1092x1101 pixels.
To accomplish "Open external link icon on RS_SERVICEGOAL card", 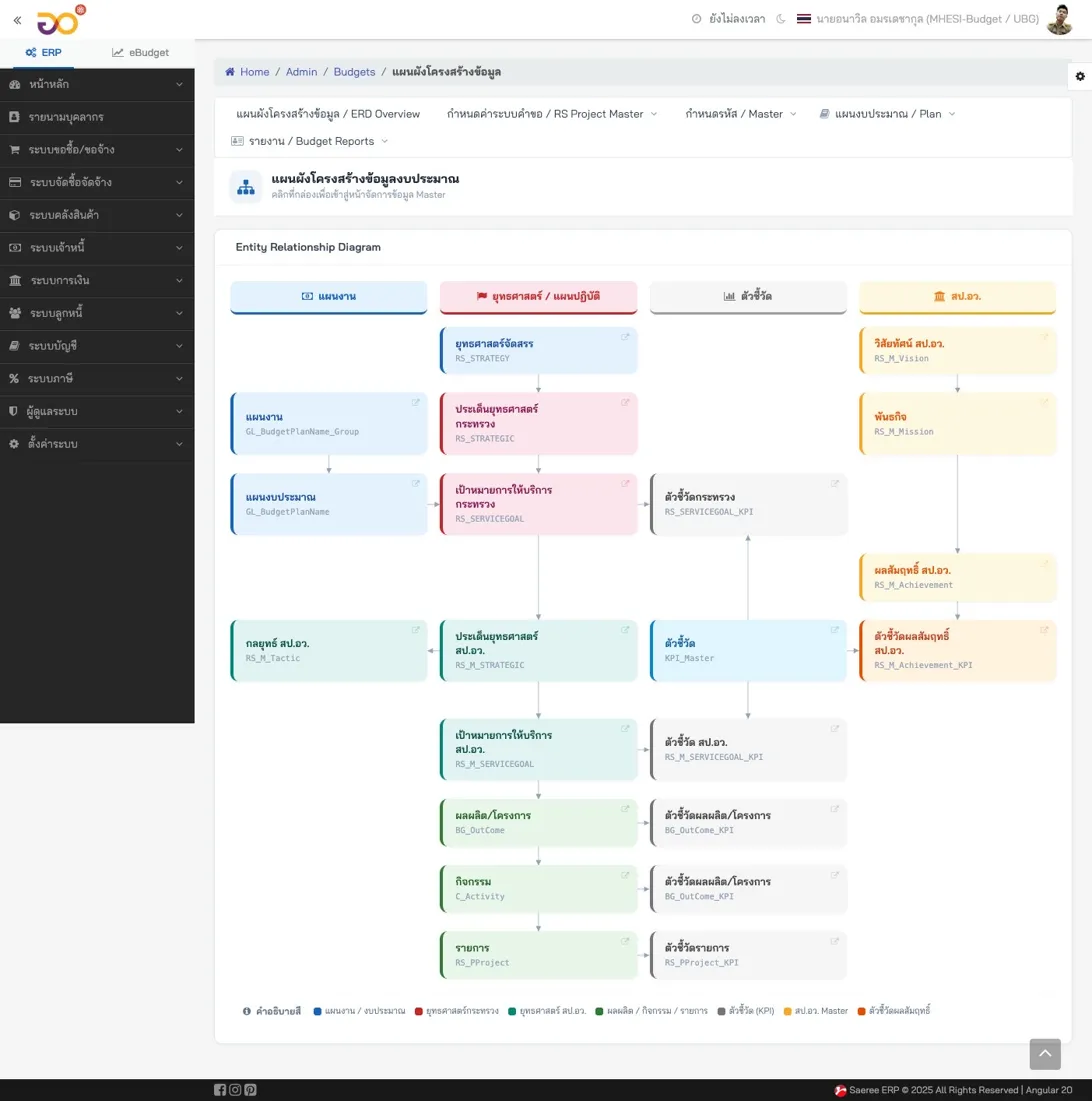I will point(625,483).
